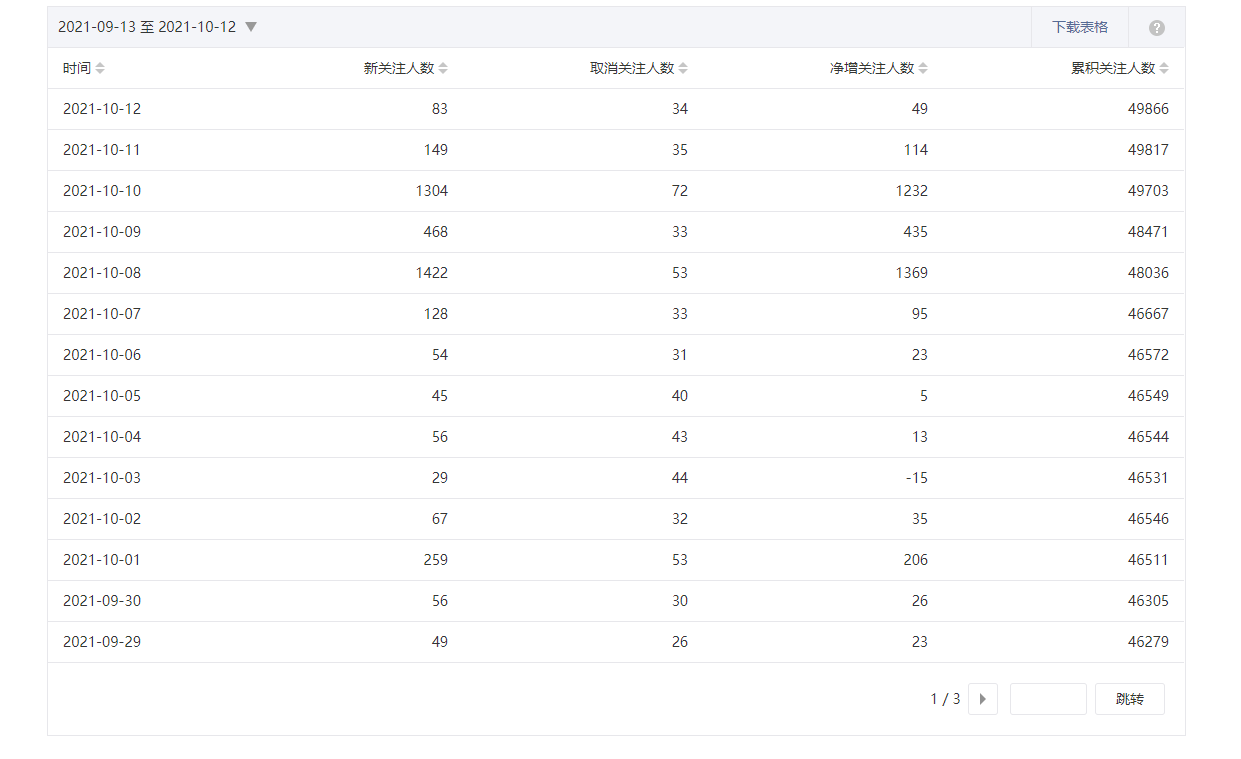Select date cell 2021-09-30

click(x=102, y=601)
